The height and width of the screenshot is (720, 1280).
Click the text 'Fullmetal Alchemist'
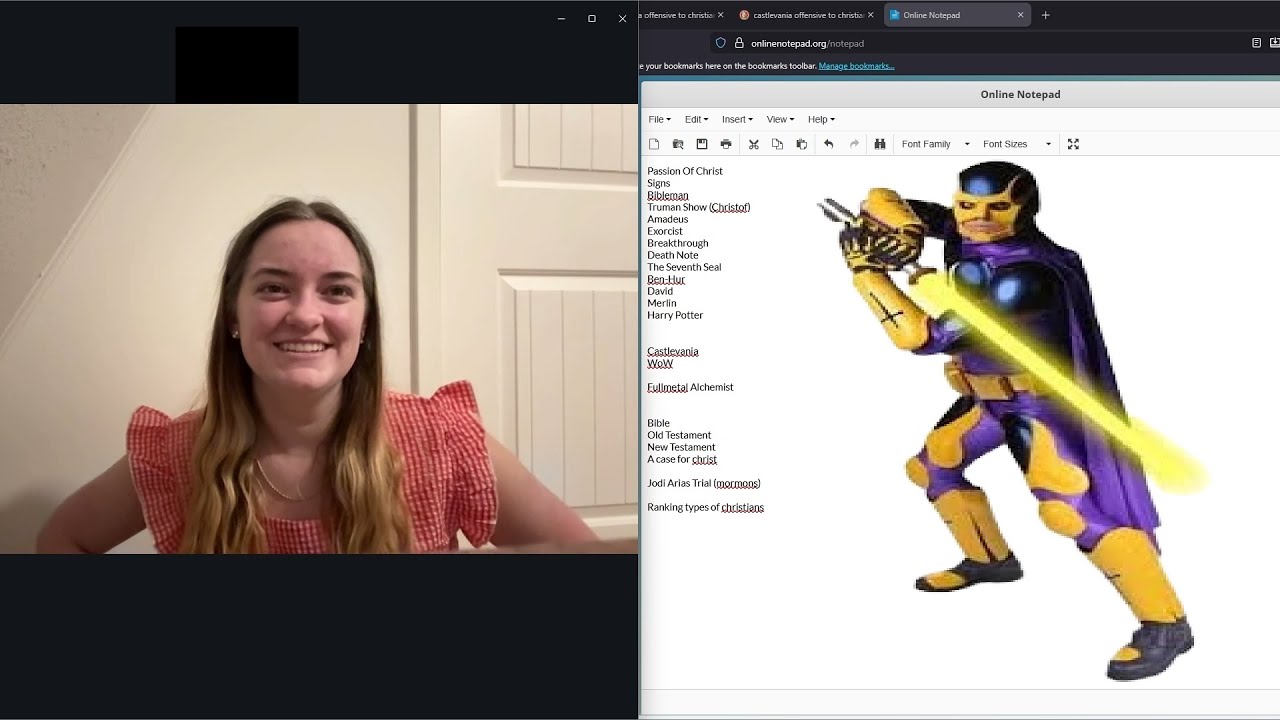690,387
